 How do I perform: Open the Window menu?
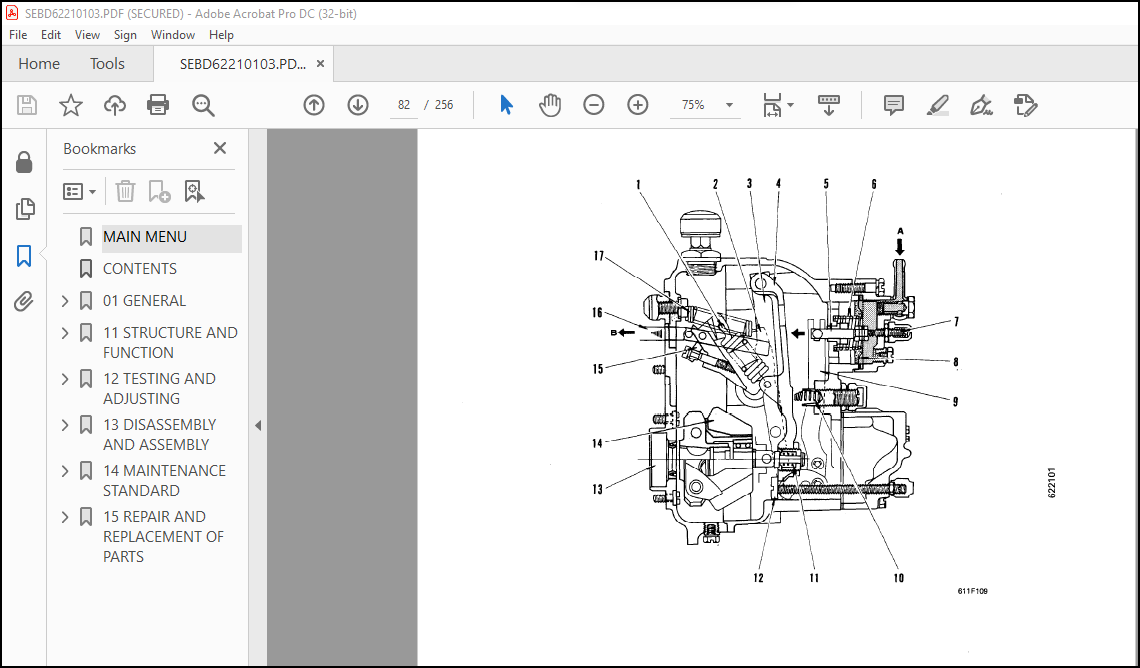coord(172,35)
